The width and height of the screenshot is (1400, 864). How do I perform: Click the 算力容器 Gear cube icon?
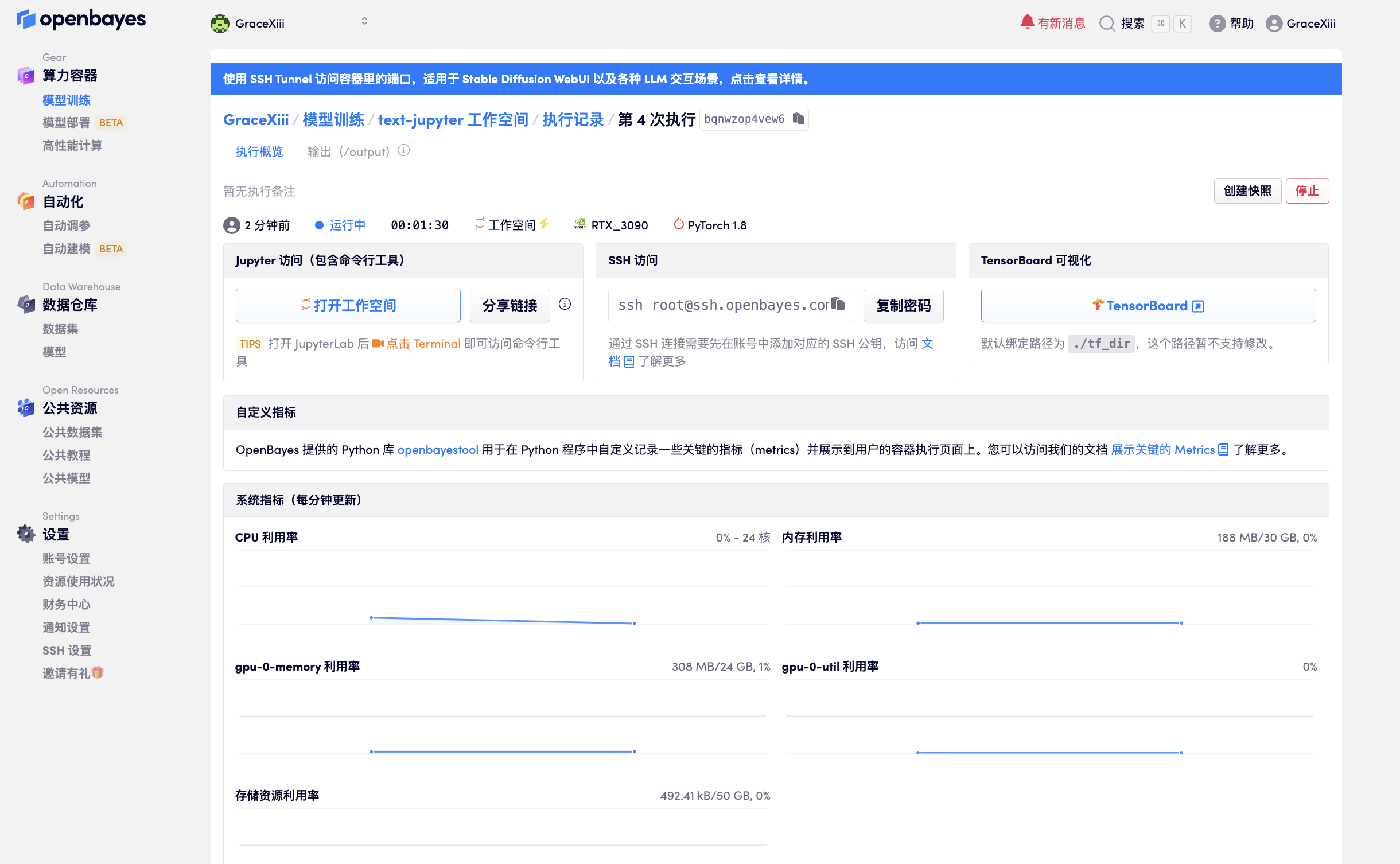coord(26,75)
